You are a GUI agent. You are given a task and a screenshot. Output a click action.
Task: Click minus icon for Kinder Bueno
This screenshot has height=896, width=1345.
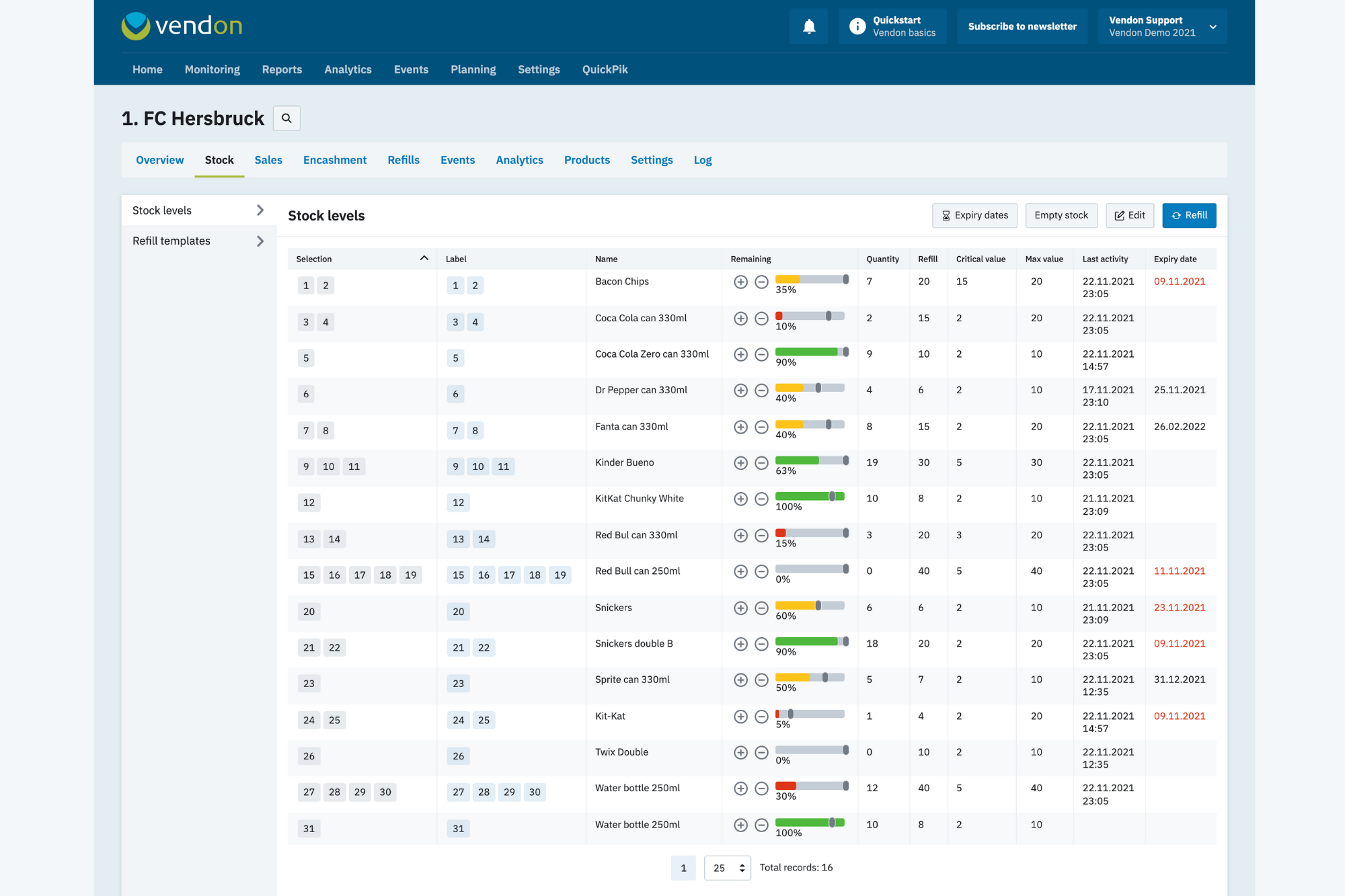click(761, 463)
